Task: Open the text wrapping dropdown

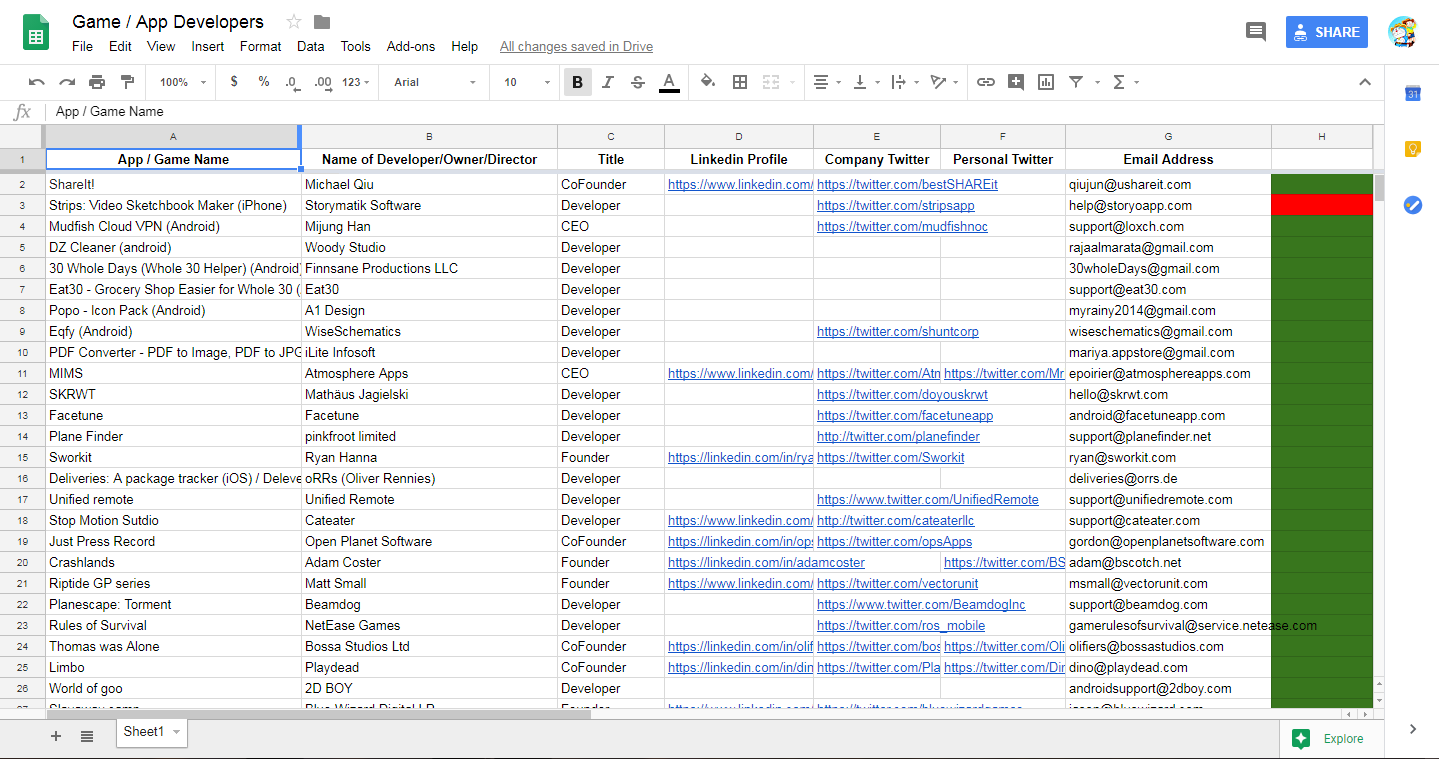Action: coord(905,82)
